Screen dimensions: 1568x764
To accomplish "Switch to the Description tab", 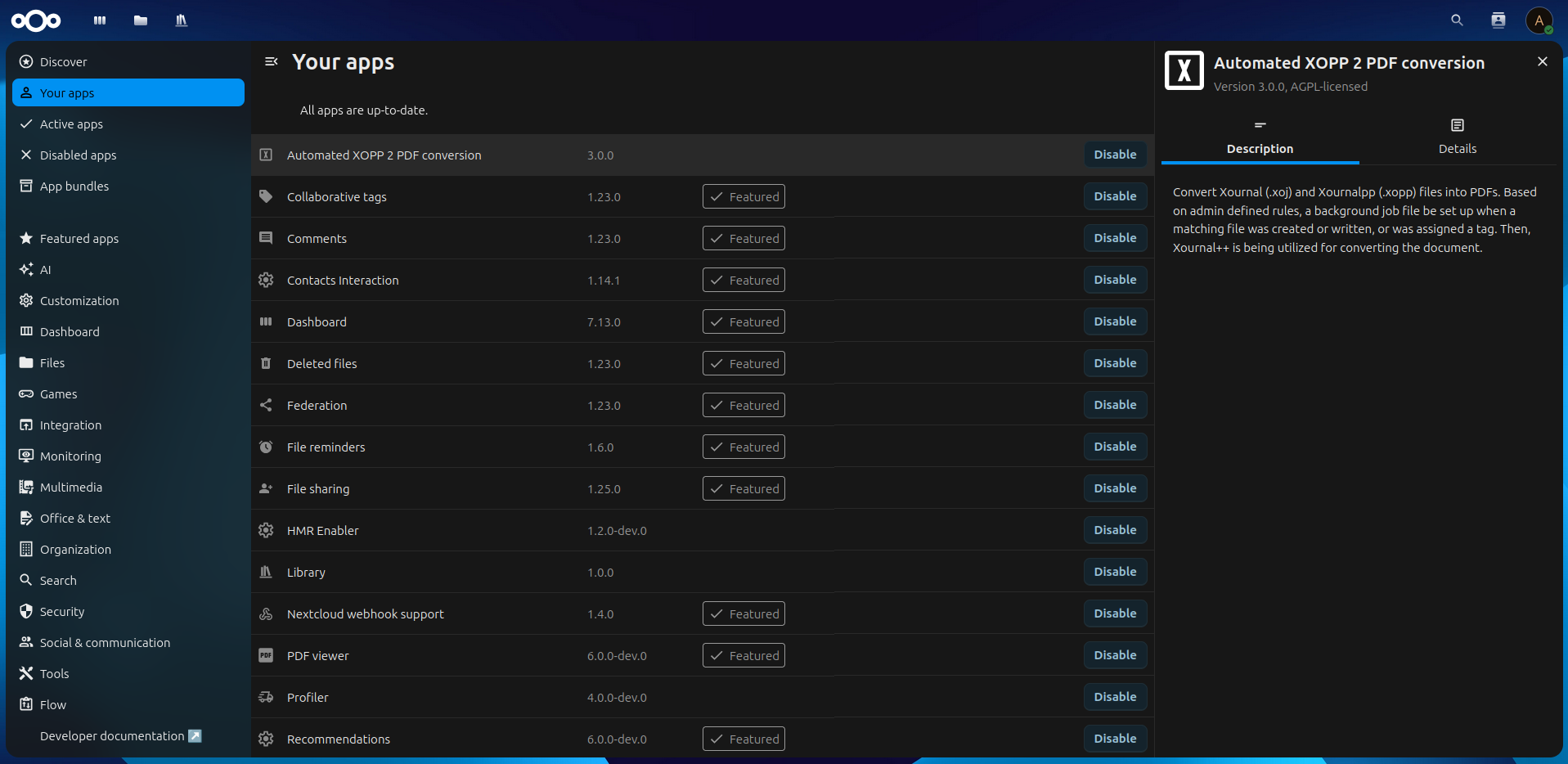I will point(1260,137).
